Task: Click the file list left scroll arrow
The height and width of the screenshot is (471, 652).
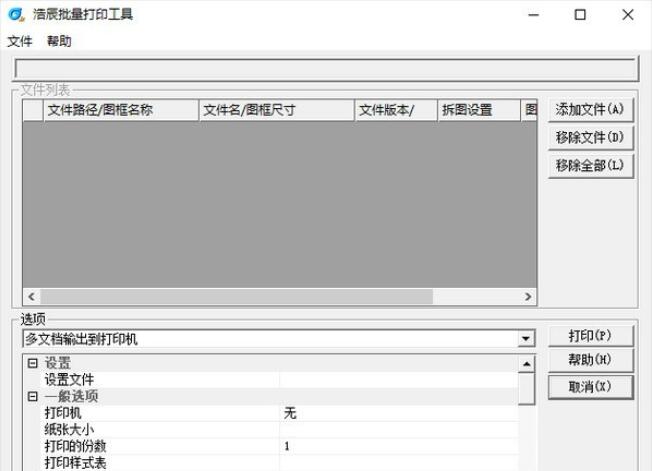Action: click(x=30, y=297)
